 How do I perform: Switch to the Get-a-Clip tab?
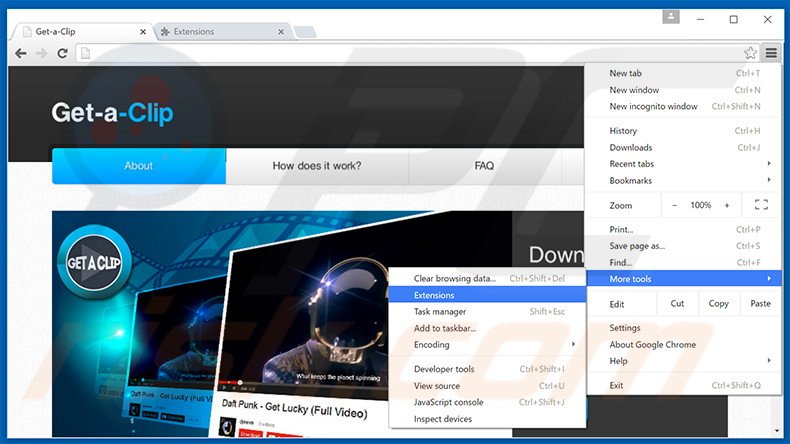81,32
